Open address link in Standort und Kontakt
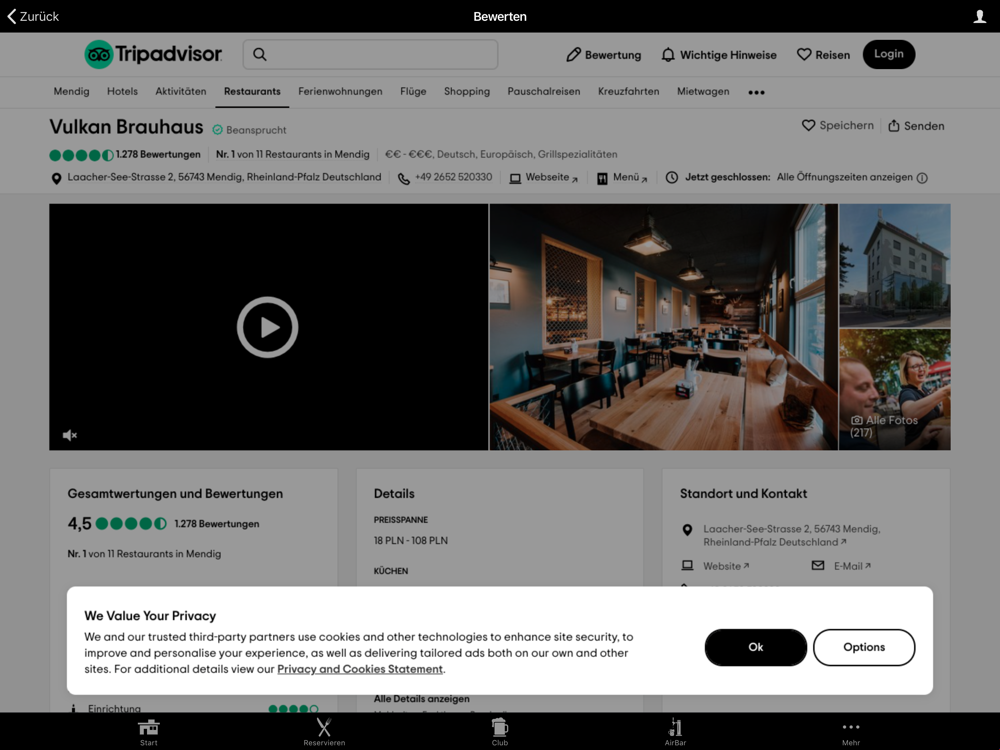Image resolution: width=1000 pixels, height=750 pixels. coord(791,535)
